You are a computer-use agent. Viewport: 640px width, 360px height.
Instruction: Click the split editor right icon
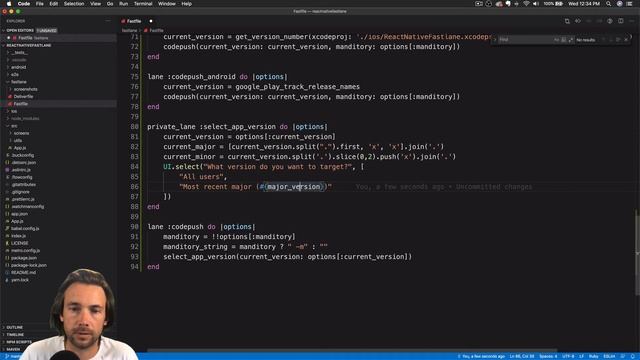621,21
